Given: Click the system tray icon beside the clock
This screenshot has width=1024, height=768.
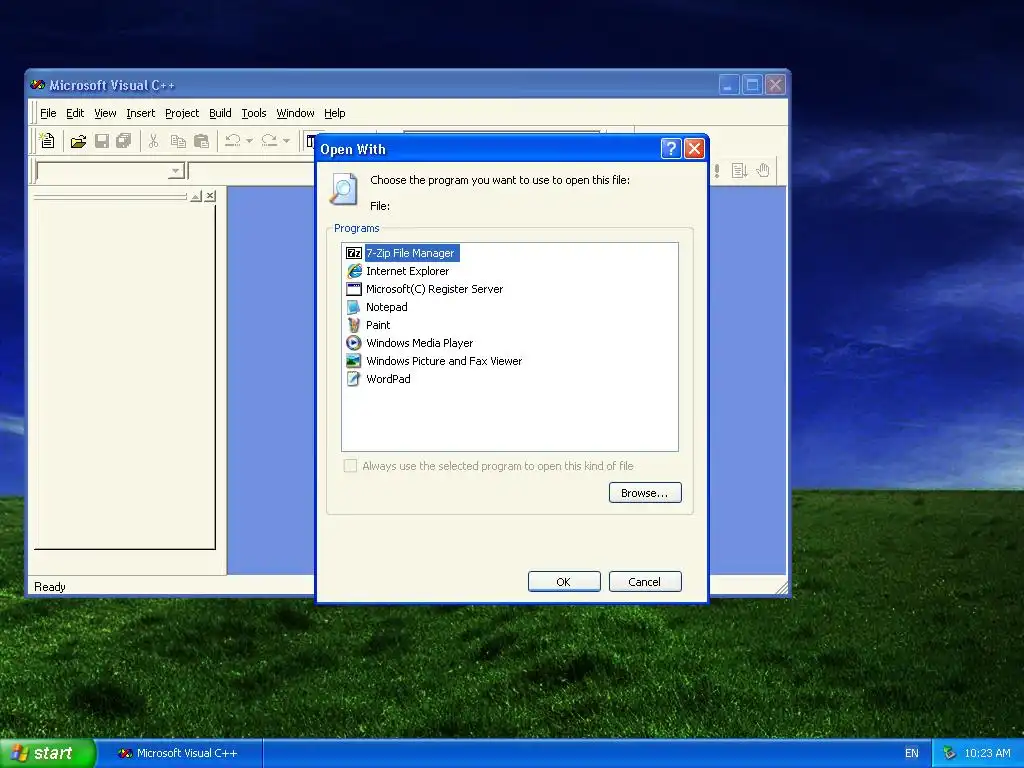Looking at the screenshot, I should (x=949, y=753).
